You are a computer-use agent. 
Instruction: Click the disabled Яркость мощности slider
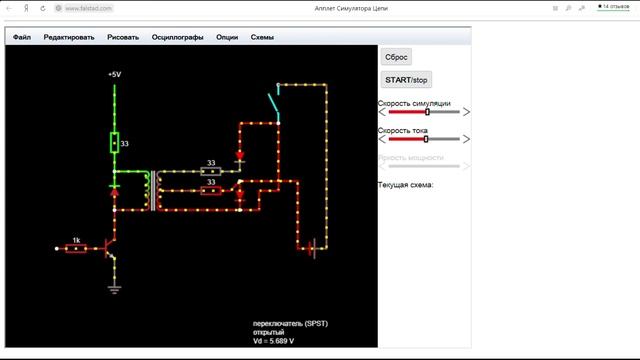[x=424, y=166]
